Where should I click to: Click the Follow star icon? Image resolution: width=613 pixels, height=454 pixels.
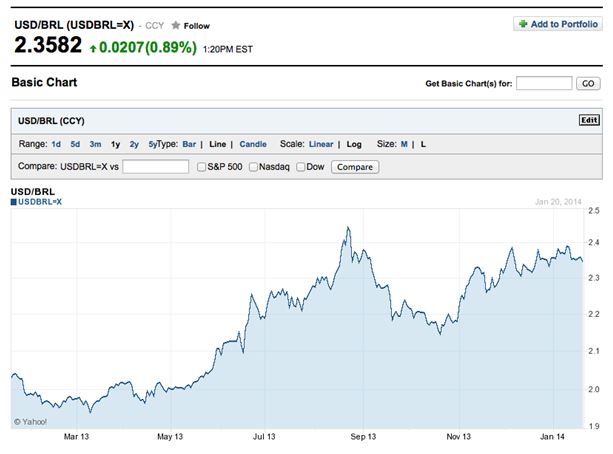pyautogui.click(x=176, y=25)
